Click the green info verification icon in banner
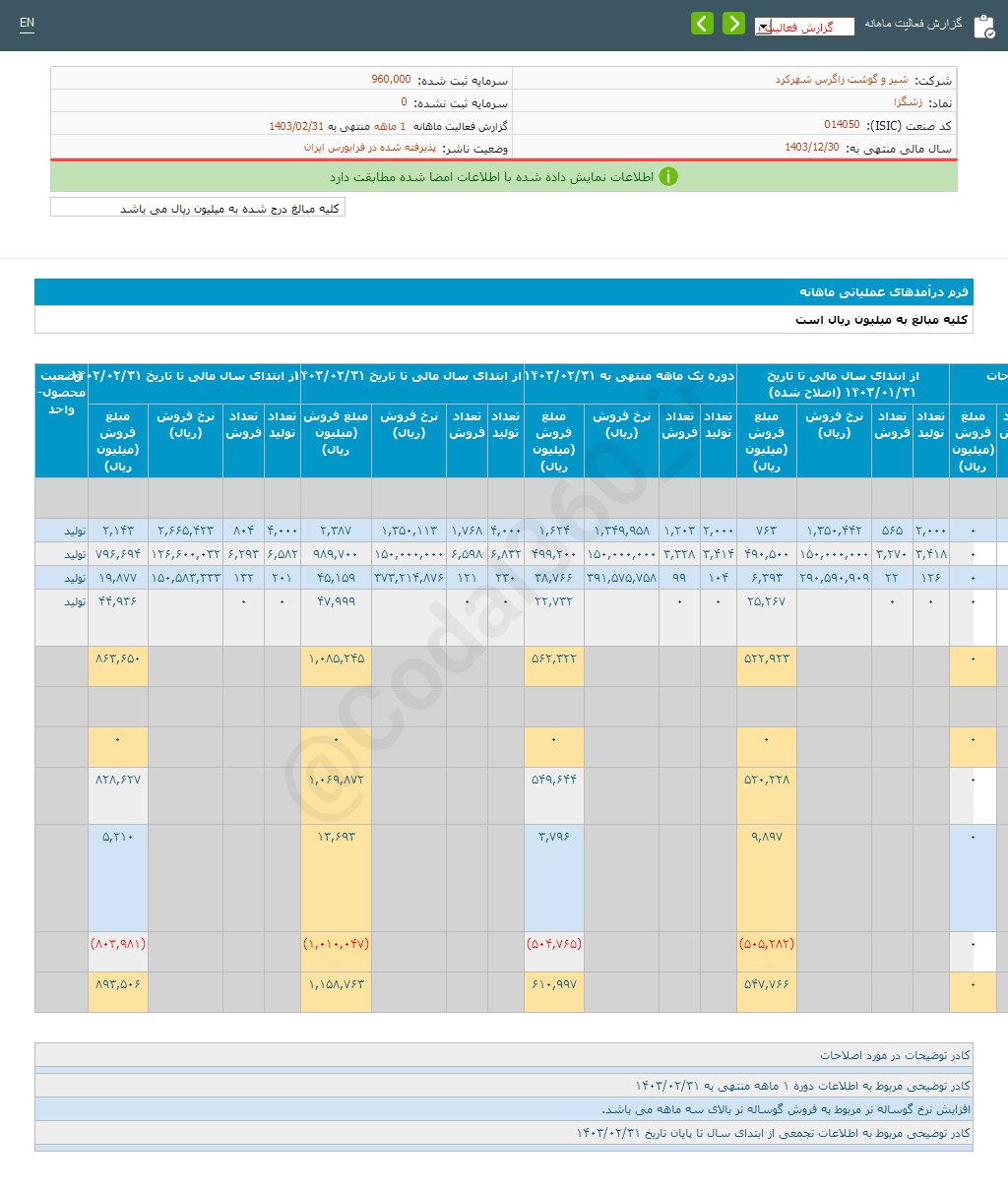The width and height of the screenshot is (1008, 1191). pos(669,177)
